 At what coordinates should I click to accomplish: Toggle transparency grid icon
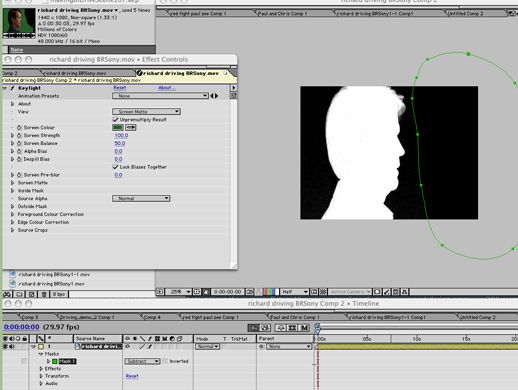(323, 292)
